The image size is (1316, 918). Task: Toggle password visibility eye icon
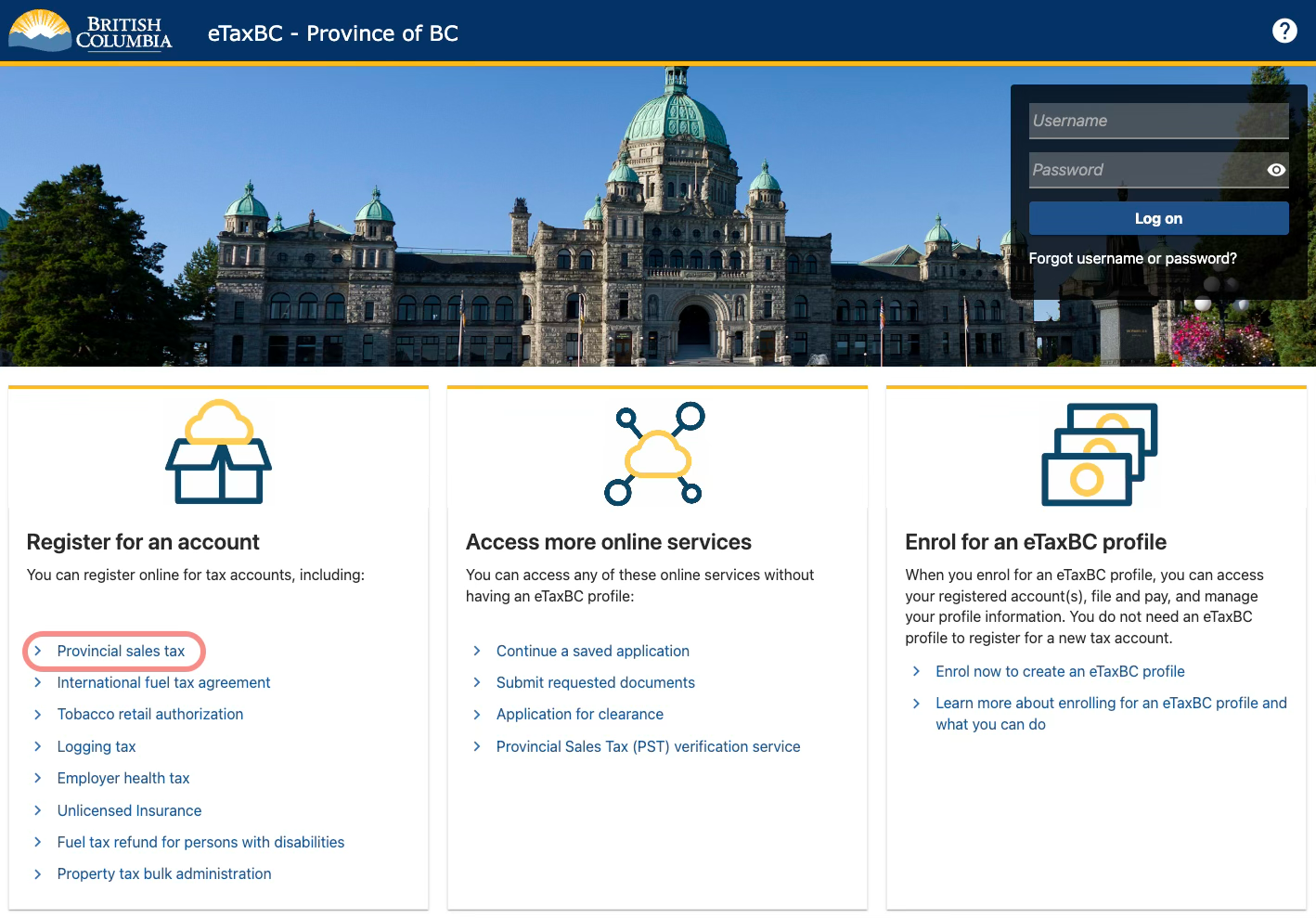1276,170
